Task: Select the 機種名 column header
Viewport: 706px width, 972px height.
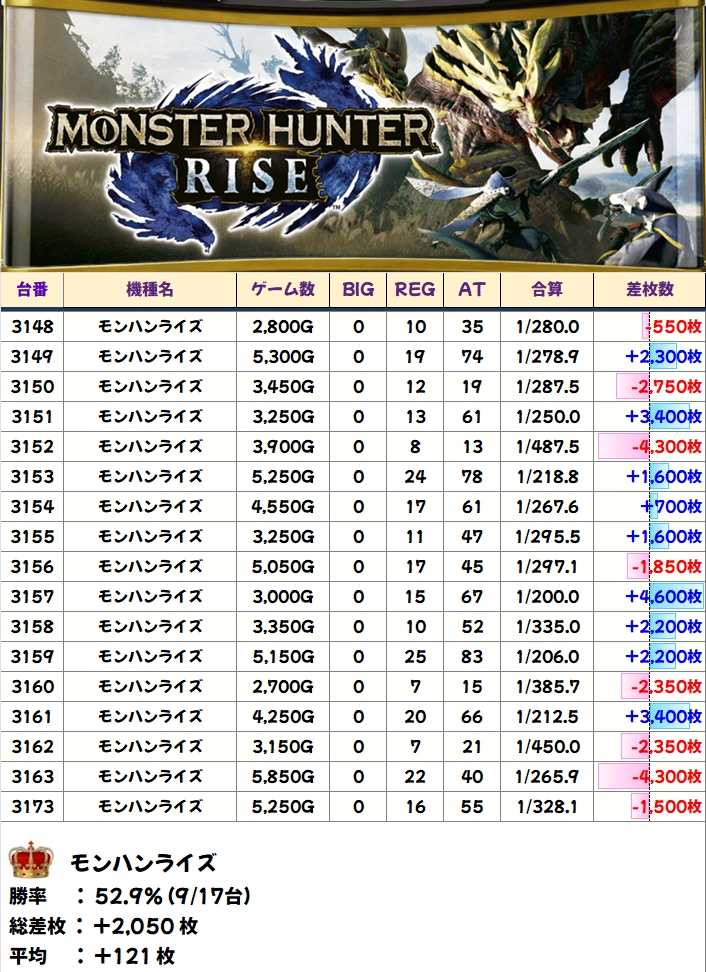Action: [x=150, y=289]
